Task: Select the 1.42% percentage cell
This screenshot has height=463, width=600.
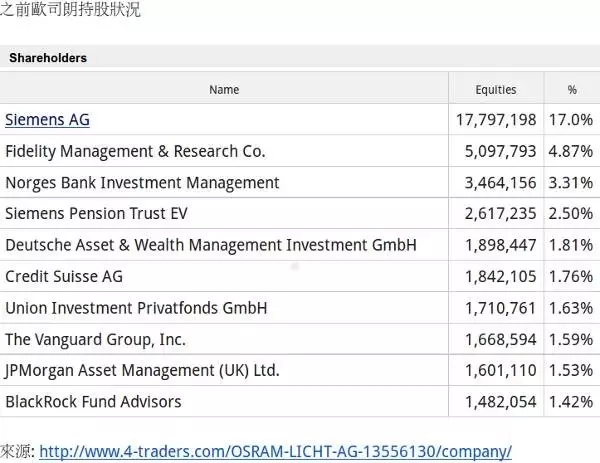Action: click(571, 401)
